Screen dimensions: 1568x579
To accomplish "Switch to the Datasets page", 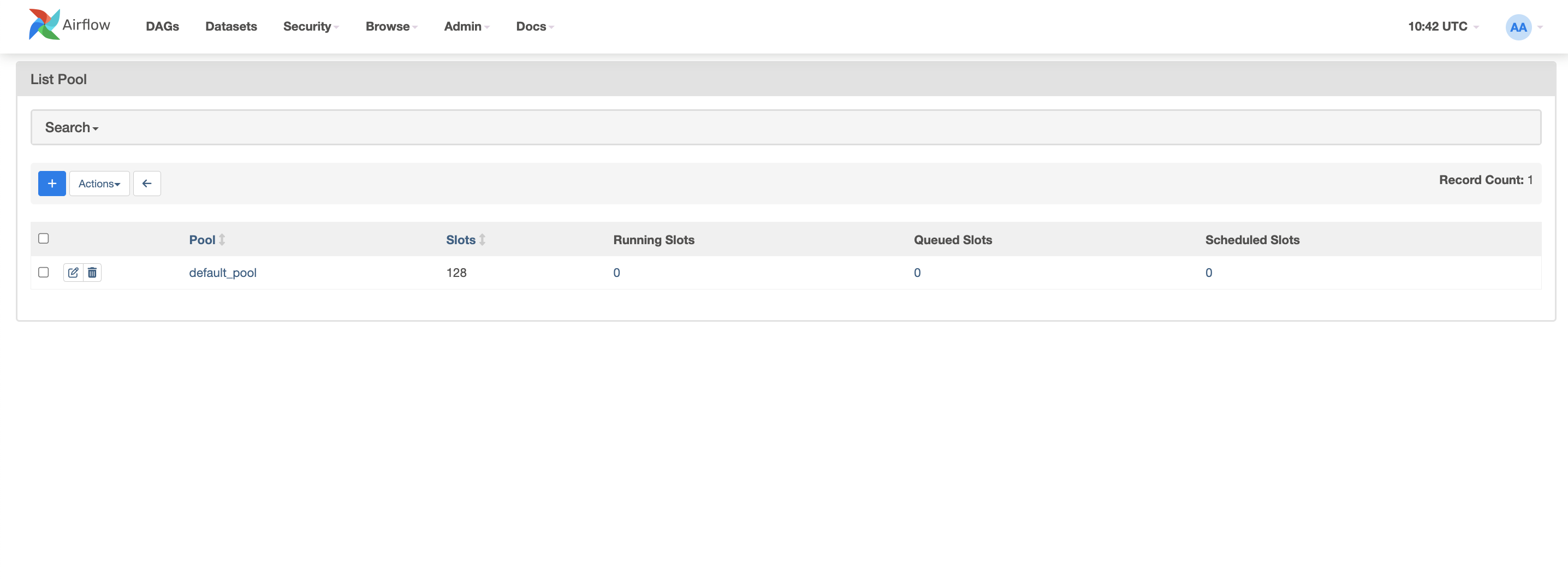I will point(231,26).
